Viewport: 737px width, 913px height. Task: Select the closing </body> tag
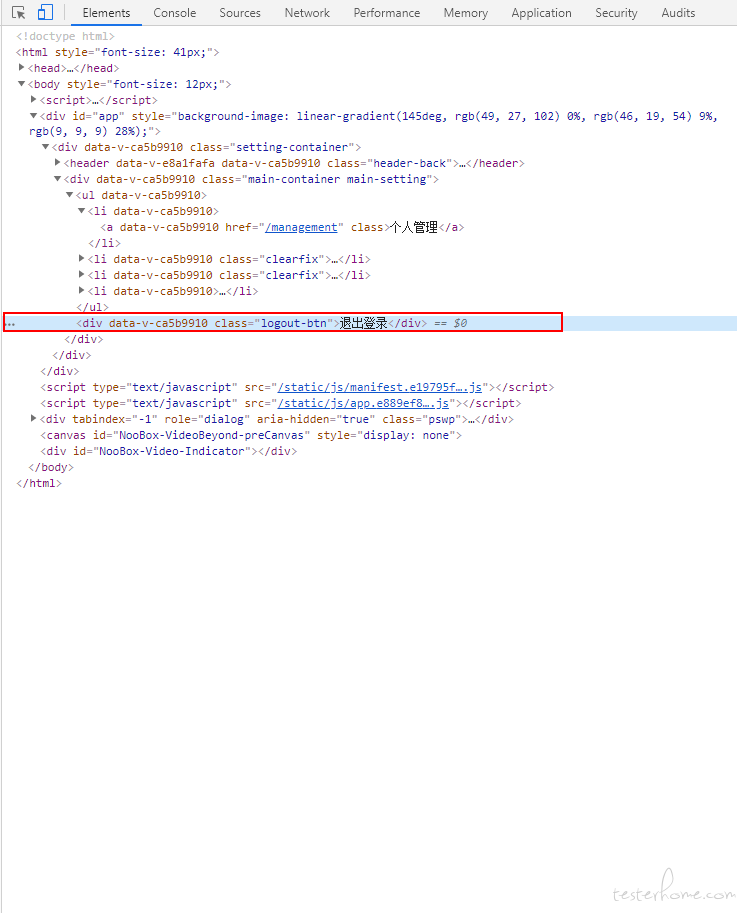(x=51, y=467)
